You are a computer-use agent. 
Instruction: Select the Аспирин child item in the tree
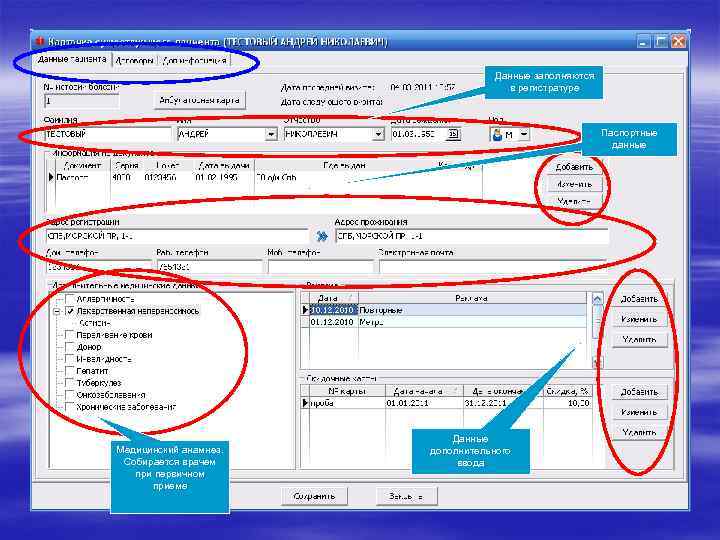click(95, 323)
